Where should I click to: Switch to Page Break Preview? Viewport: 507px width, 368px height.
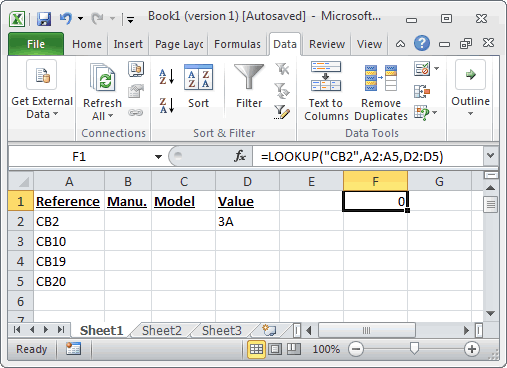[x=294, y=349]
